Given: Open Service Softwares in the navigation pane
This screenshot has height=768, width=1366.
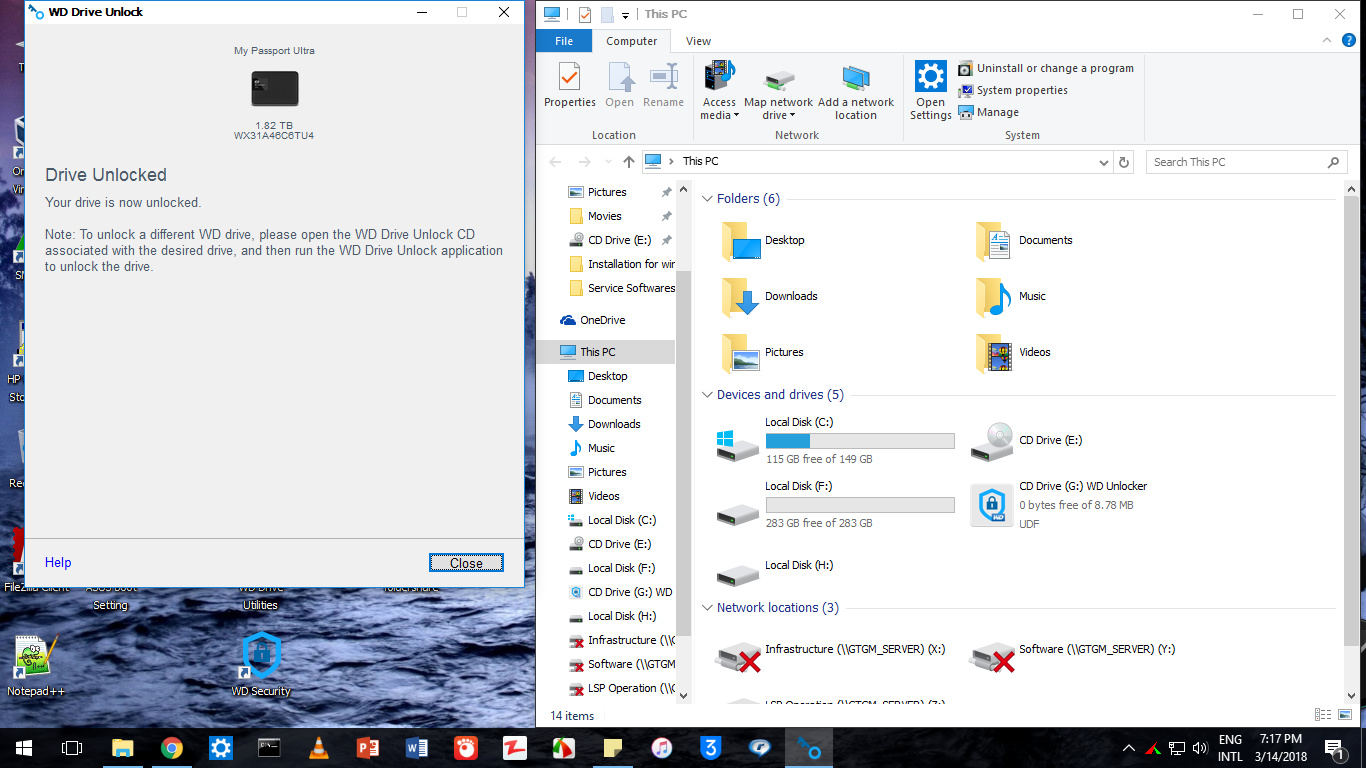Looking at the screenshot, I should coord(621,288).
